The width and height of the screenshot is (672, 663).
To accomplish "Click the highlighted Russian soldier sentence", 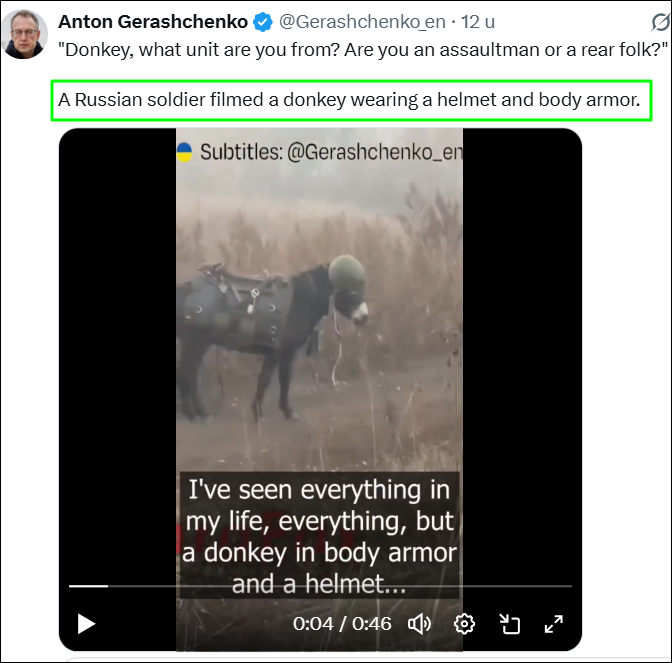I will click(x=349, y=101).
